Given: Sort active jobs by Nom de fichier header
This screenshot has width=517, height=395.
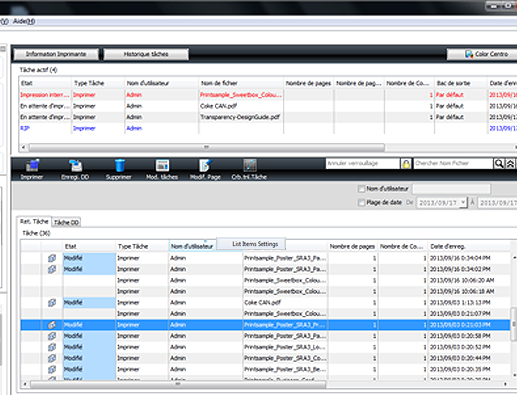Looking at the screenshot, I should tap(241, 83).
